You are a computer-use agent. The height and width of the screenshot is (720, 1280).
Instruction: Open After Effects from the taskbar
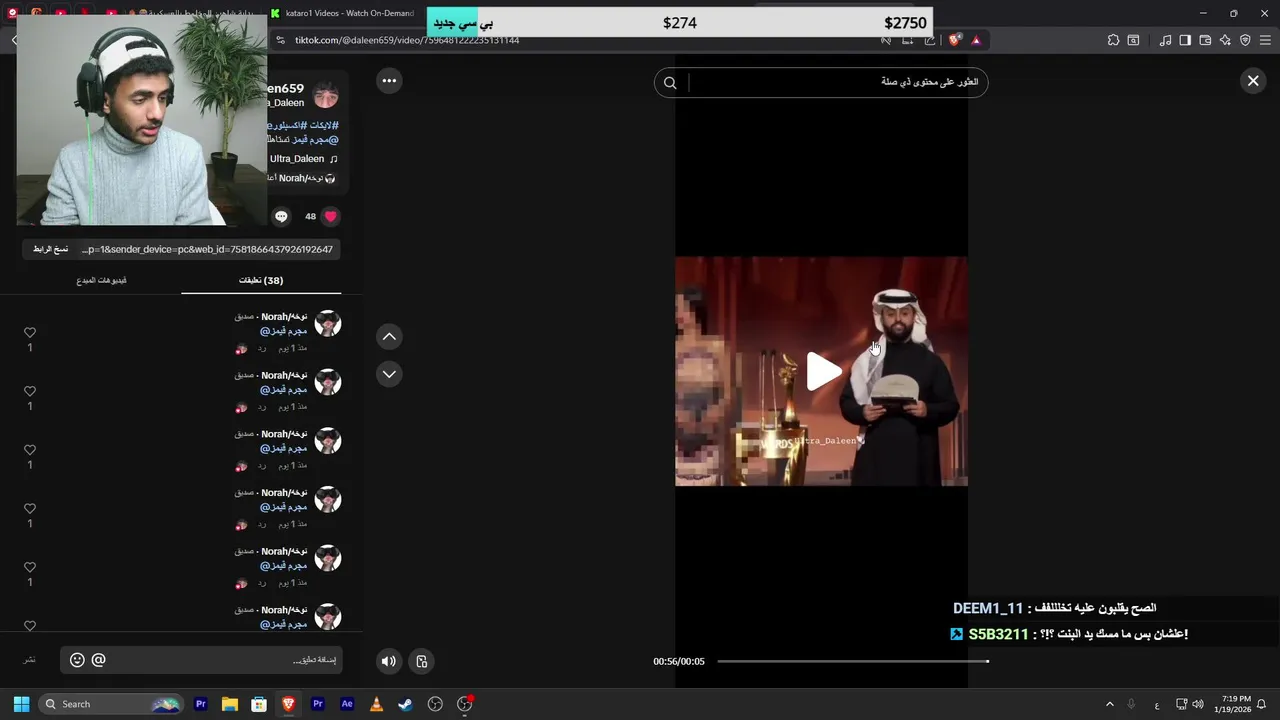click(x=347, y=704)
